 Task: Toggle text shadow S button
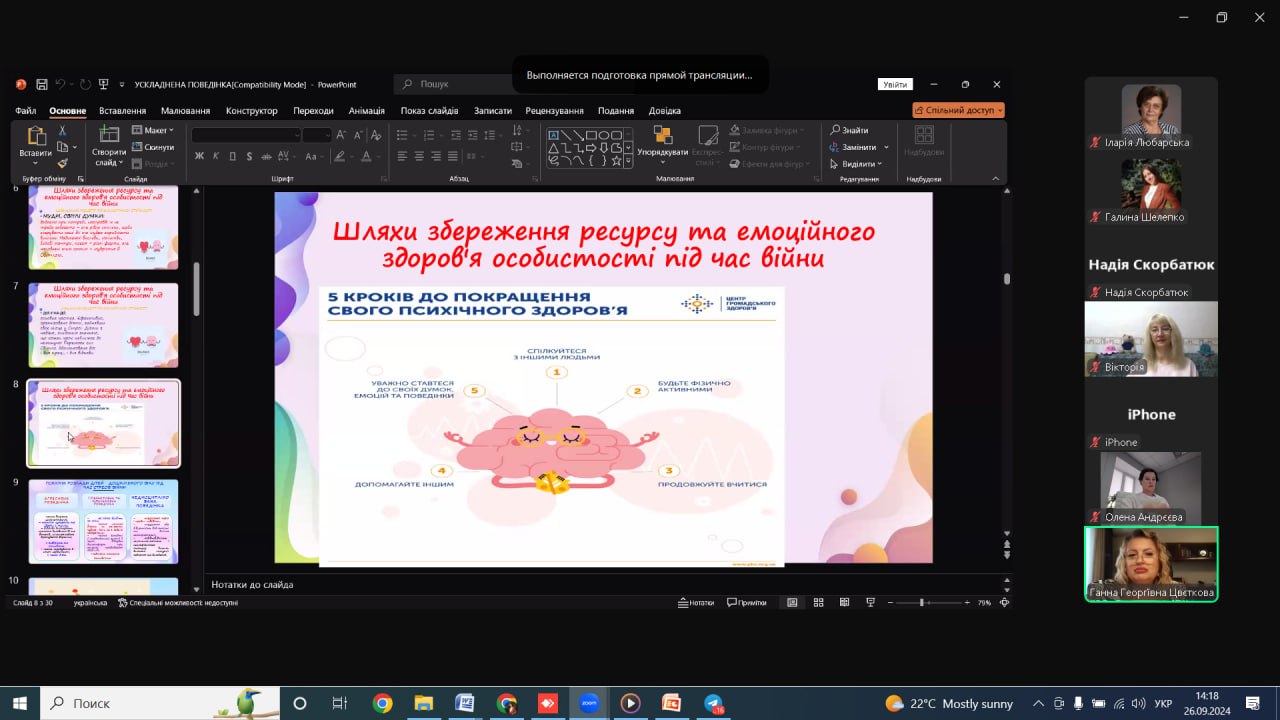(249, 156)
